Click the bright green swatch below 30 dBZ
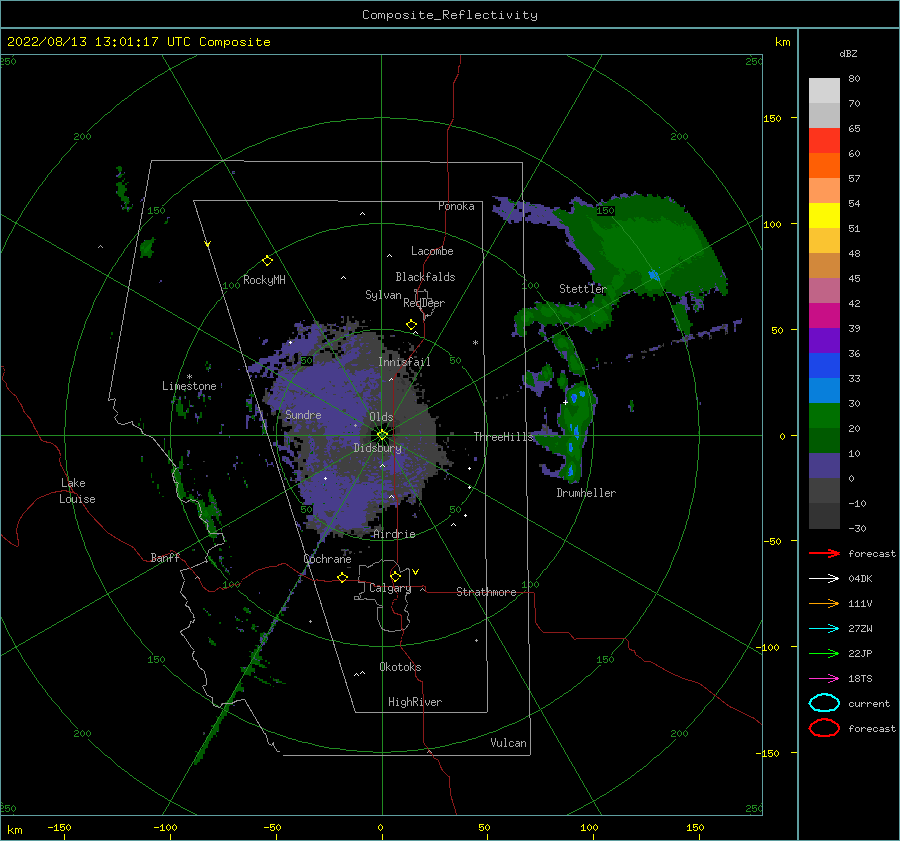 [824, 415]
